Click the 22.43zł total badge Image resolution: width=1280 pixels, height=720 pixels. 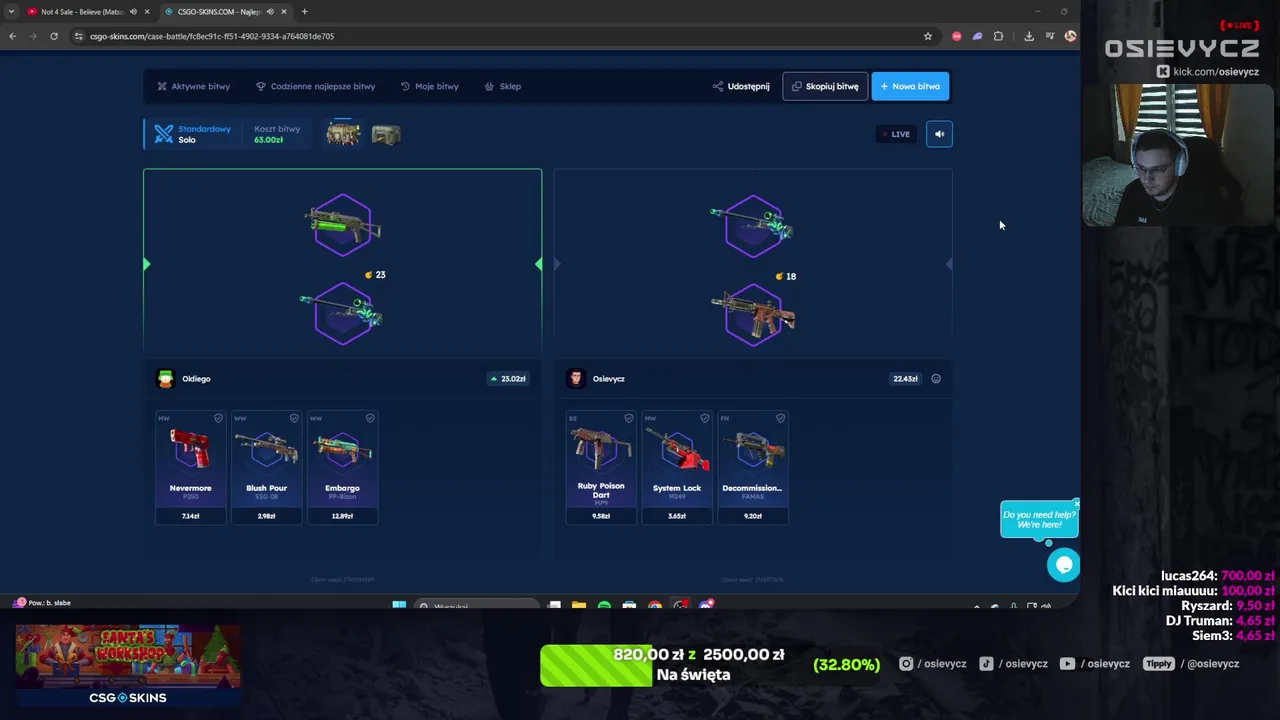pyautogui.click(x=905, y=378)
